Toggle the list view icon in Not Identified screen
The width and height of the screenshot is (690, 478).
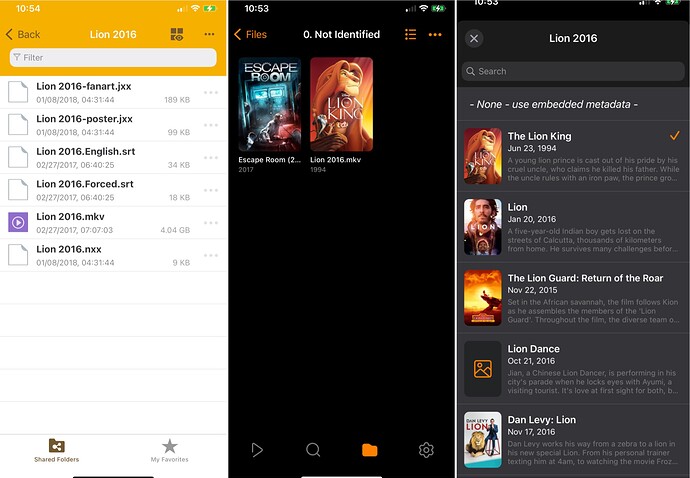pyautogui.click(x=410, y=34)
